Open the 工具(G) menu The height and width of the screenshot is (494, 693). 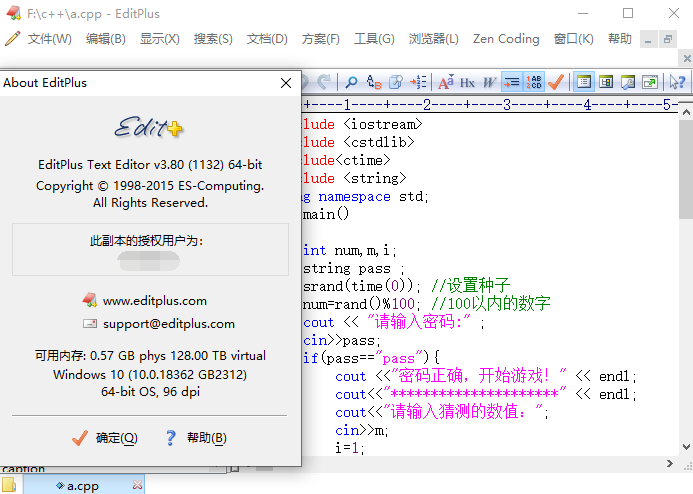[x=374, y=39]
